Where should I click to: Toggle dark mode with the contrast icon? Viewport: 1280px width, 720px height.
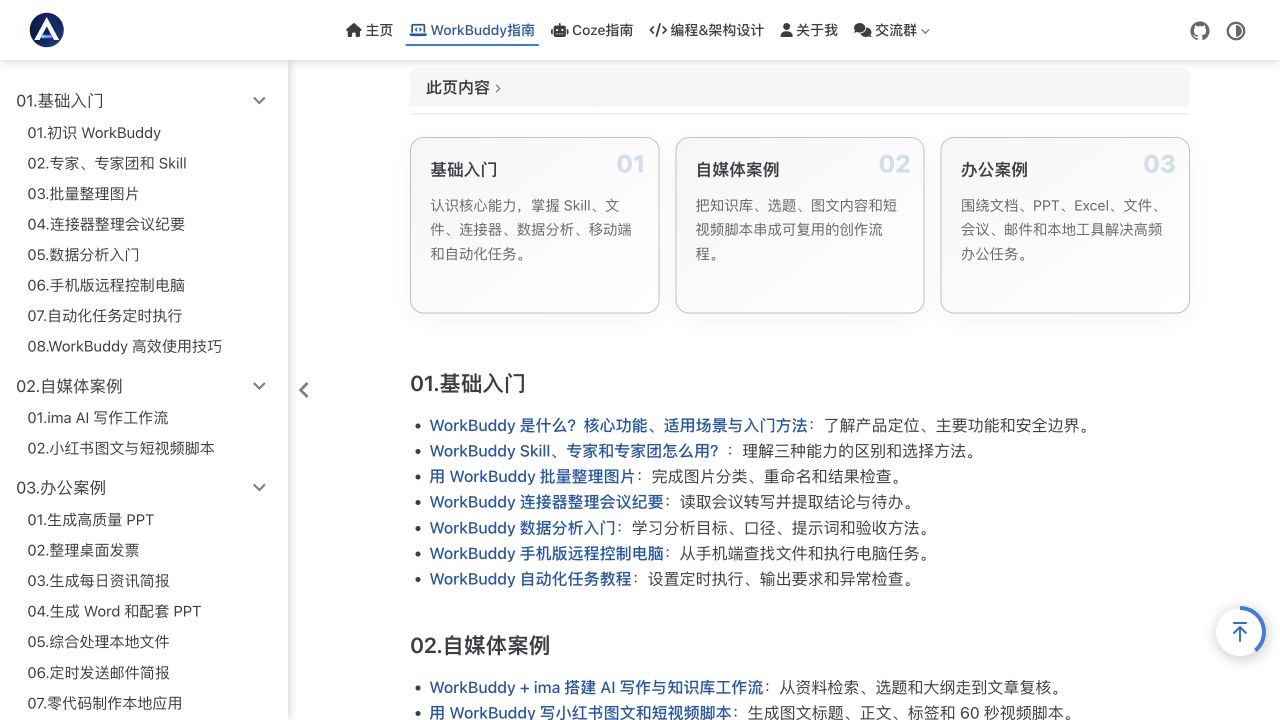(1236, 31)
